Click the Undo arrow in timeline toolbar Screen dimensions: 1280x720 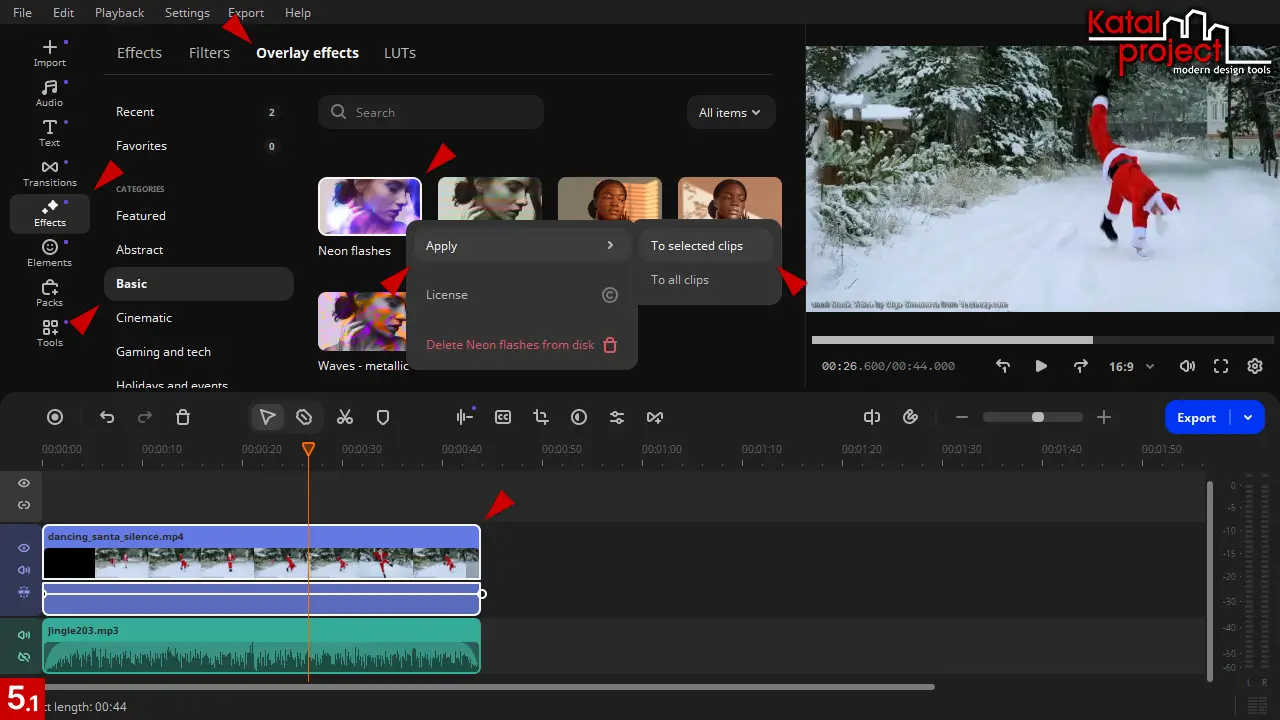pos(107,417)
